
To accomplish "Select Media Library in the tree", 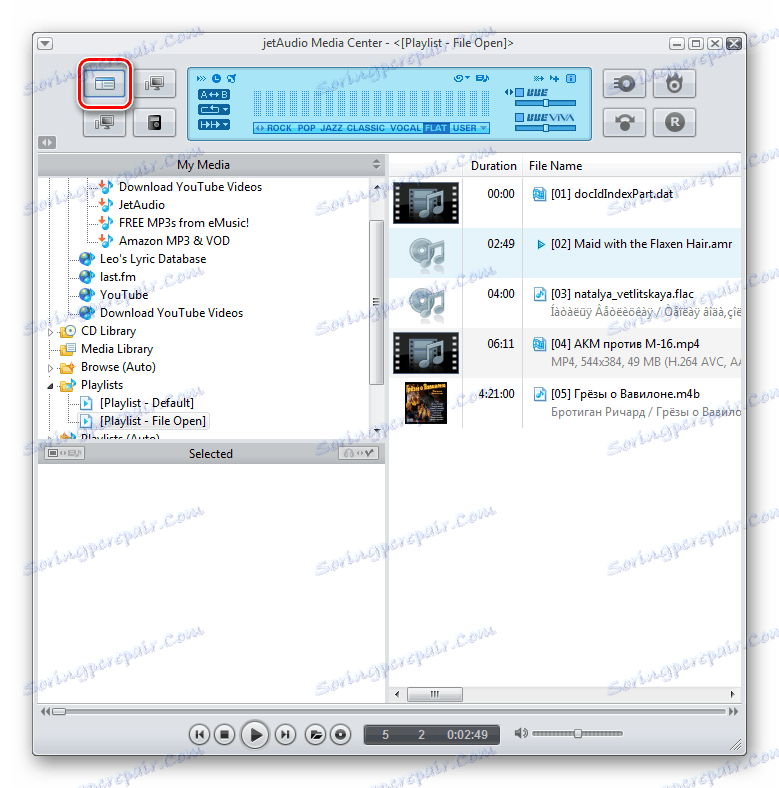I will [117, 349].
